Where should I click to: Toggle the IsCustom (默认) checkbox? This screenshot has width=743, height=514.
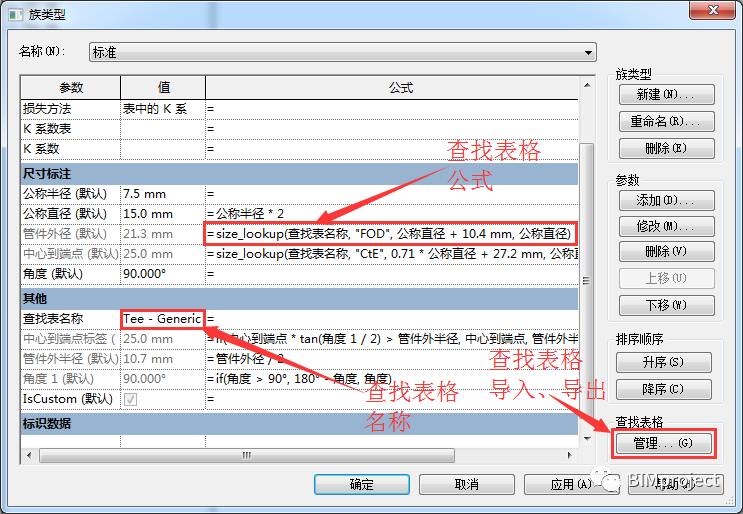point(130,399)
